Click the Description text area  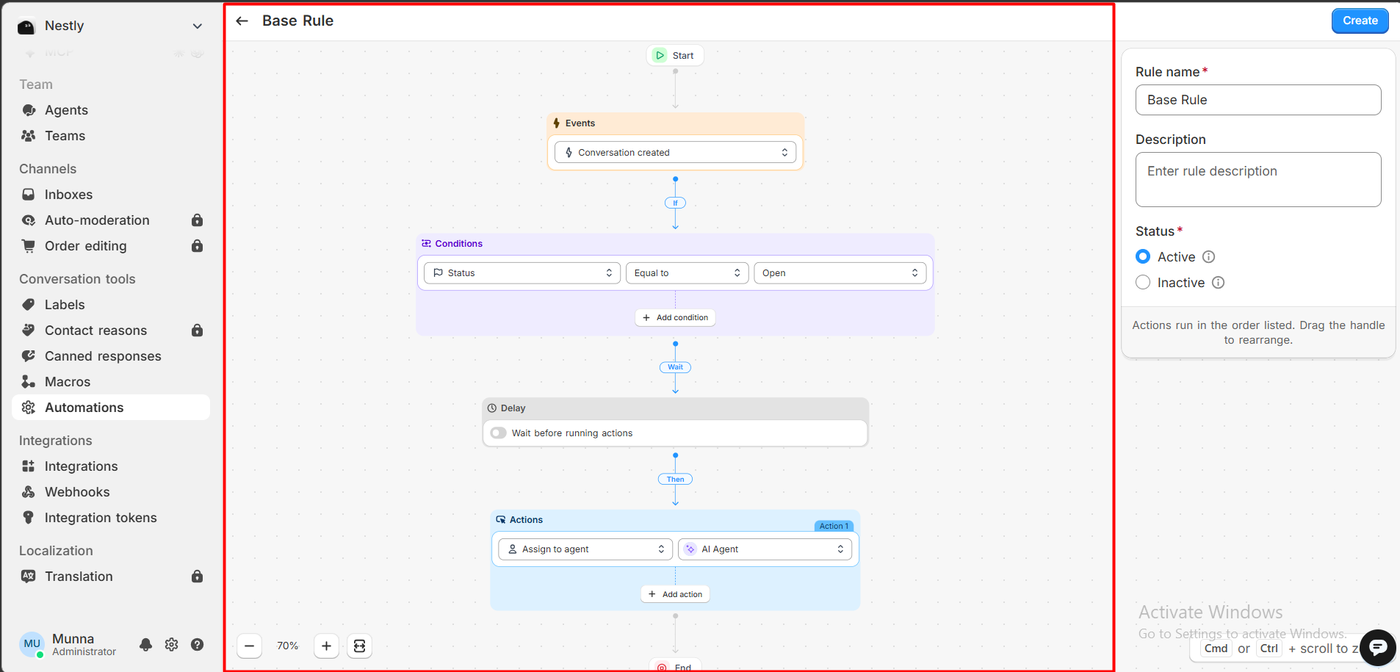1258,180
